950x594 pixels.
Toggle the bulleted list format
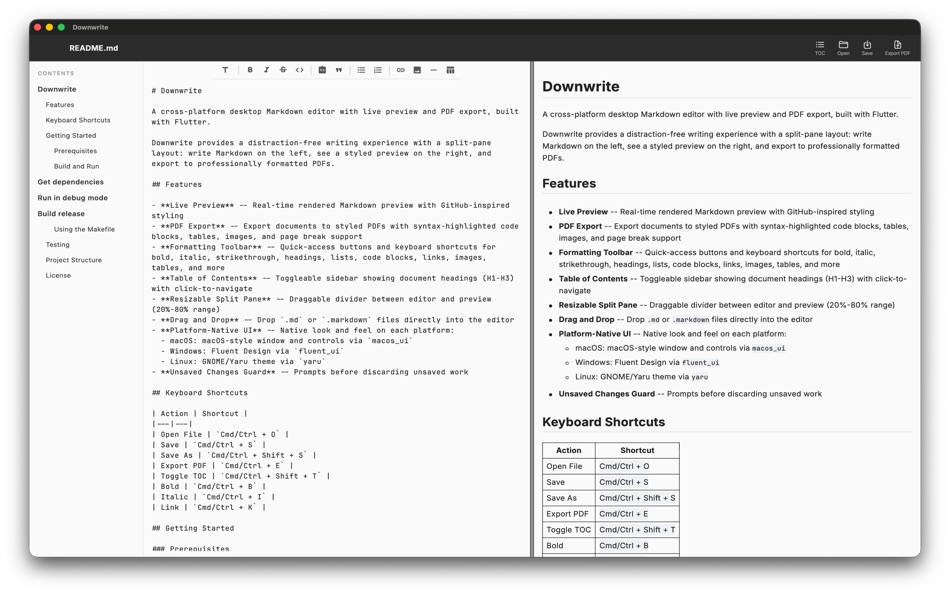tap(362, 70)
